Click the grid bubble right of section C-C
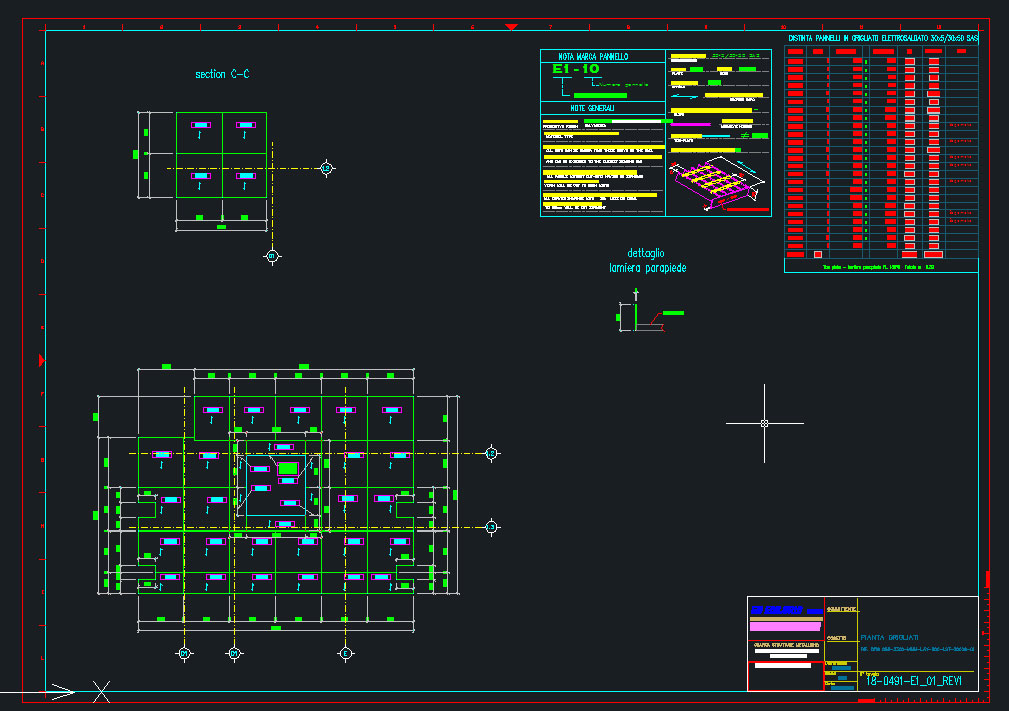The width and height of the screenshot is (1009, 711). point(326,169)
